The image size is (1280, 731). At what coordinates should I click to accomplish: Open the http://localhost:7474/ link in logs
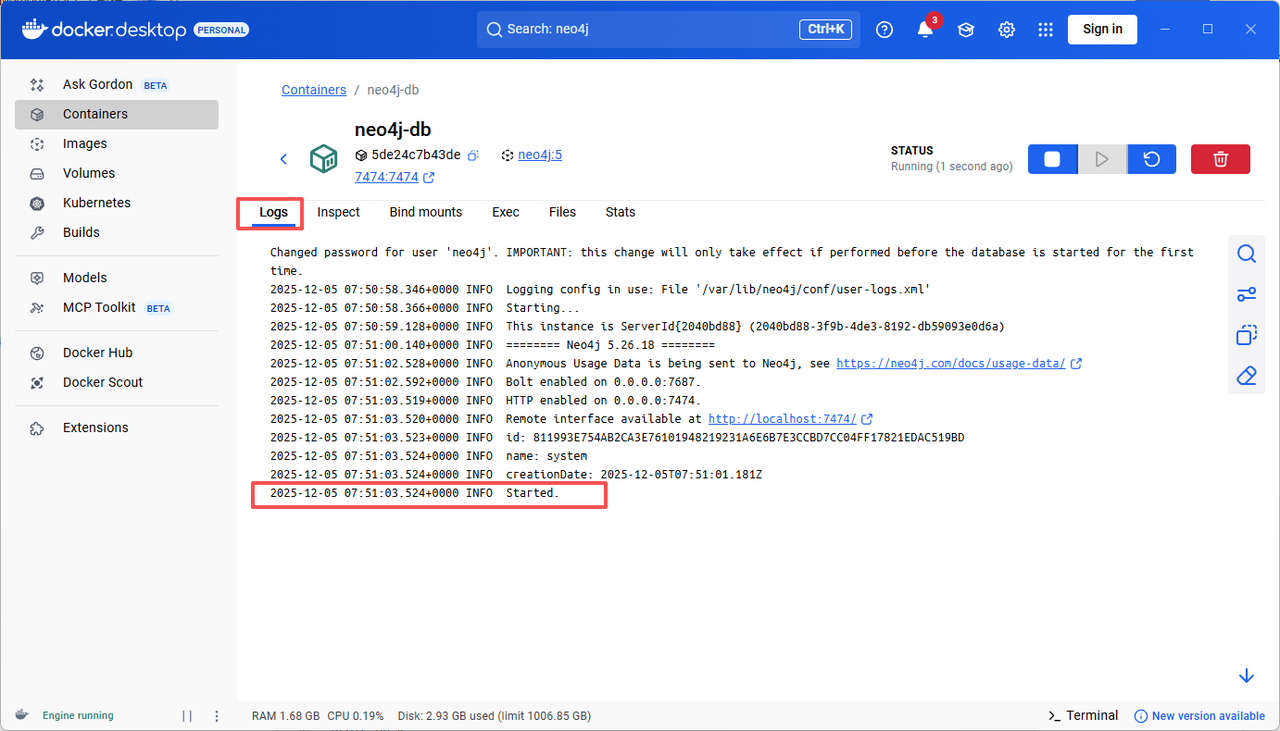coord(782,419)
